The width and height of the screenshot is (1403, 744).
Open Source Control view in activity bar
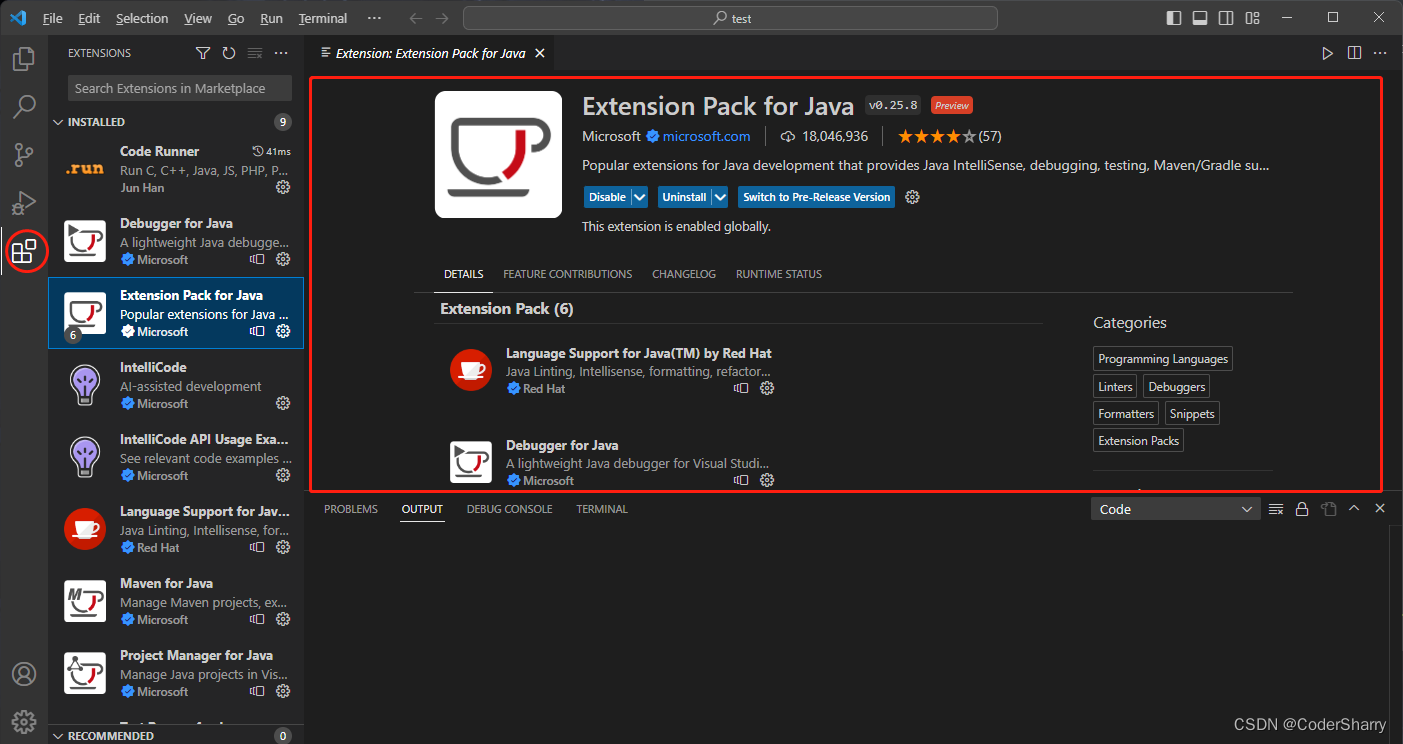(24, 155)
